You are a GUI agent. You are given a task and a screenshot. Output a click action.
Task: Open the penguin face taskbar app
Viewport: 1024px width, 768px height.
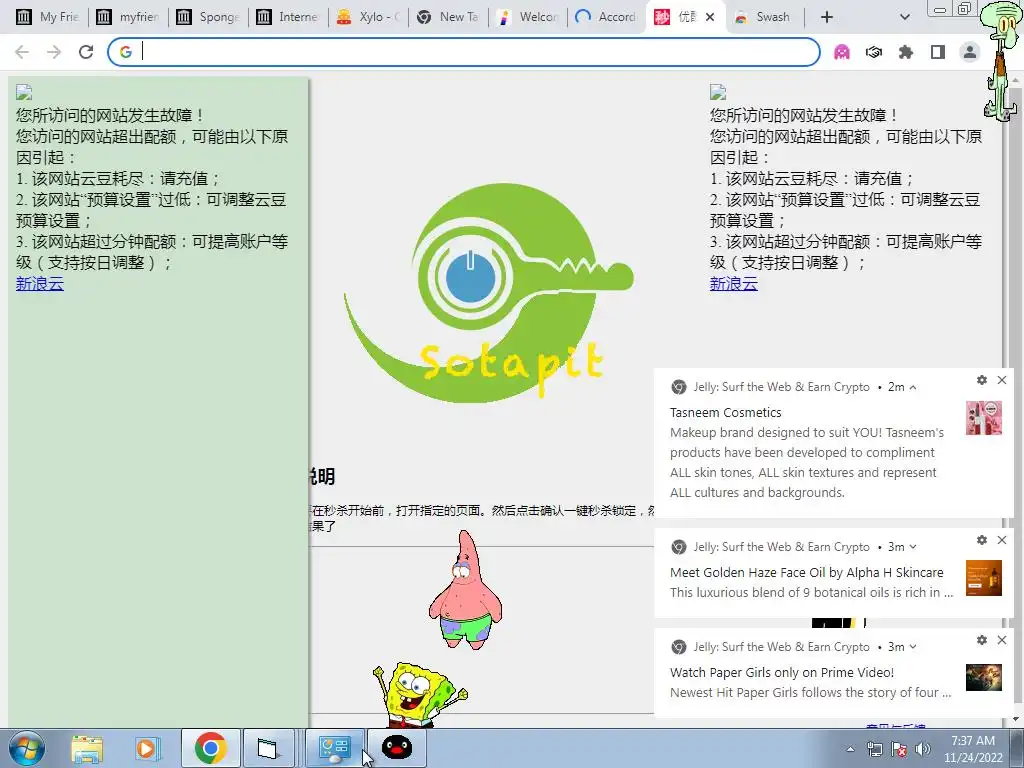(x=396, y=748)
